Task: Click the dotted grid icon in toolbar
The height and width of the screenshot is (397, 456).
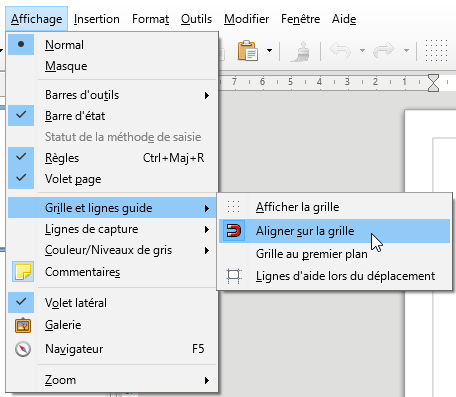Action: [x=436, y=50]
